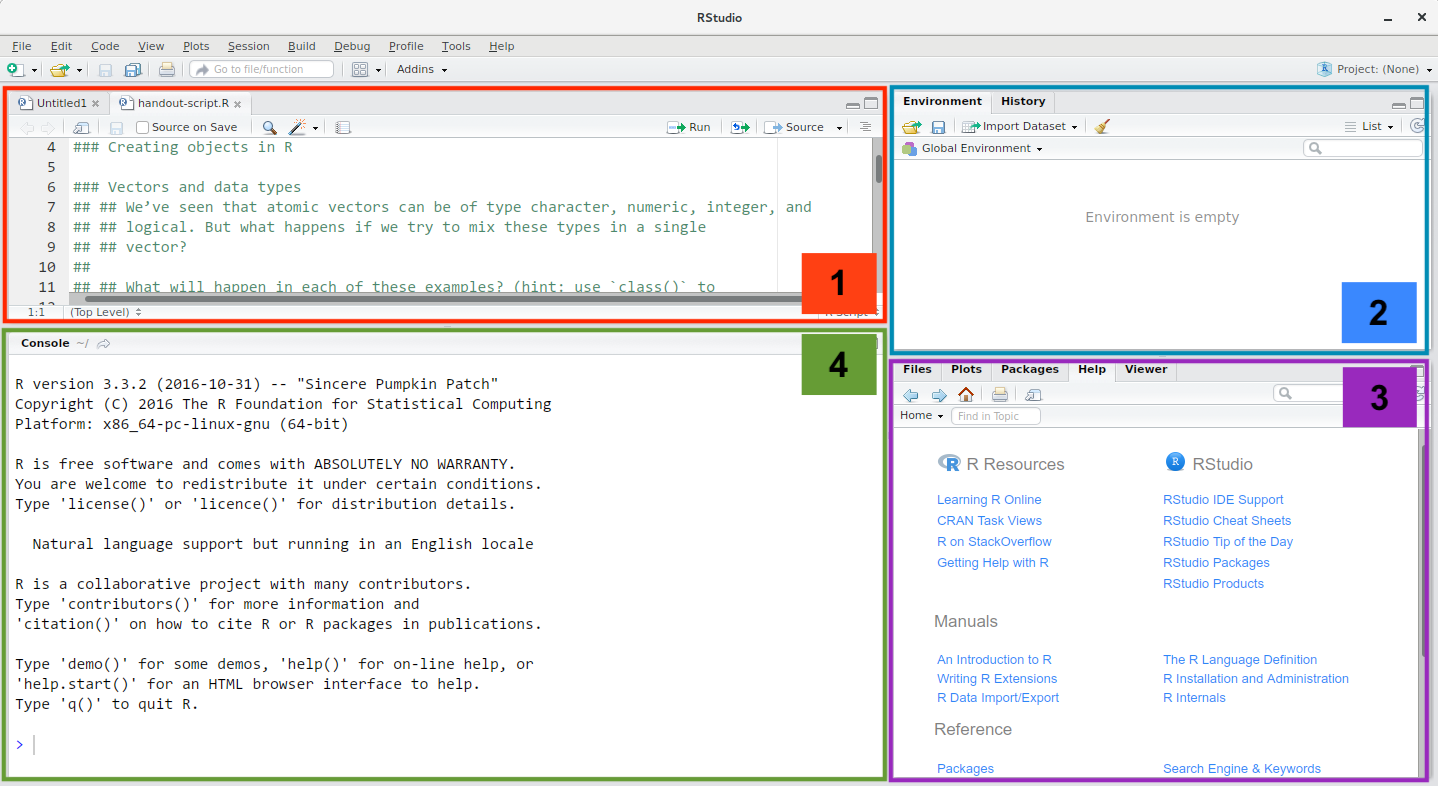Click the Environment pane search field

[1362, 148]
